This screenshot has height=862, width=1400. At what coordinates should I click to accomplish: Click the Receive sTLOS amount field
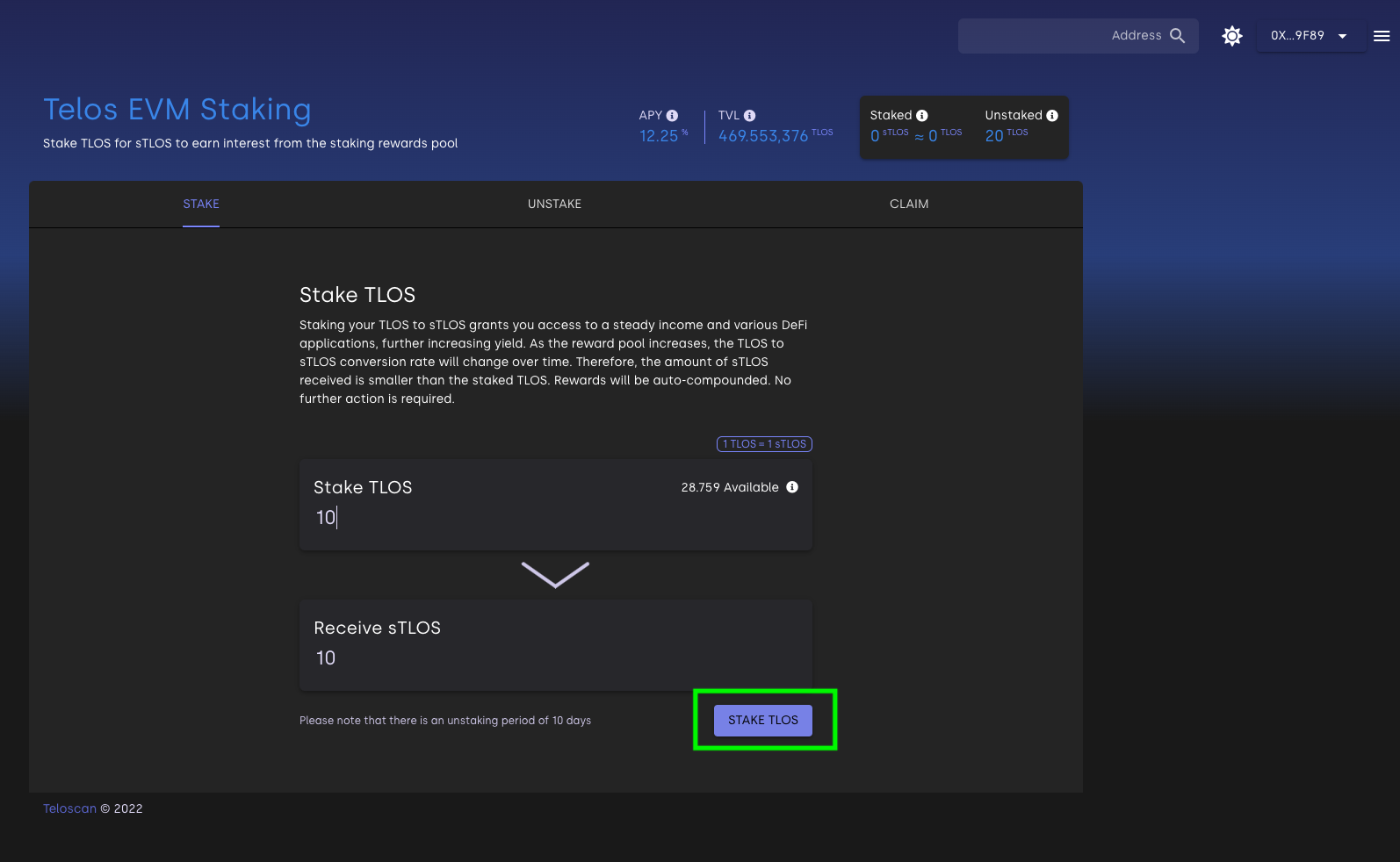pyautogui.click(x=527, y=658)
